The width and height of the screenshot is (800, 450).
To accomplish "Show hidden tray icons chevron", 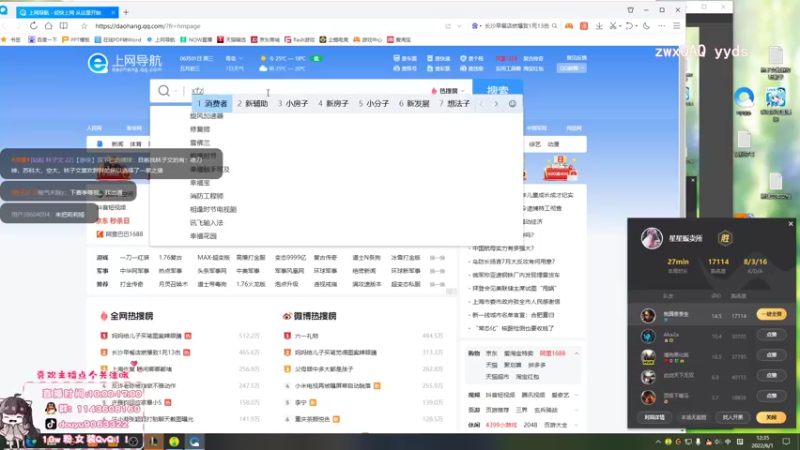I will tap(658, 442).
